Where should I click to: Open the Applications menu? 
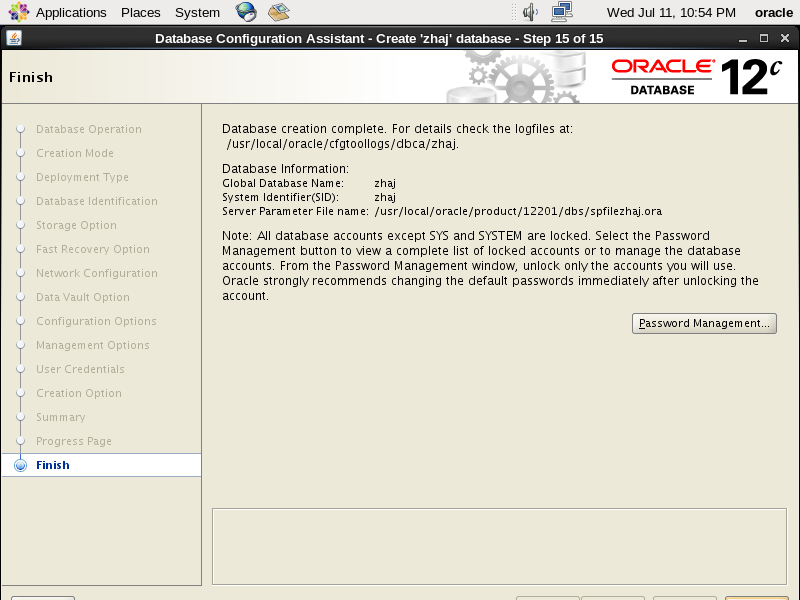(x=71, y=12)
